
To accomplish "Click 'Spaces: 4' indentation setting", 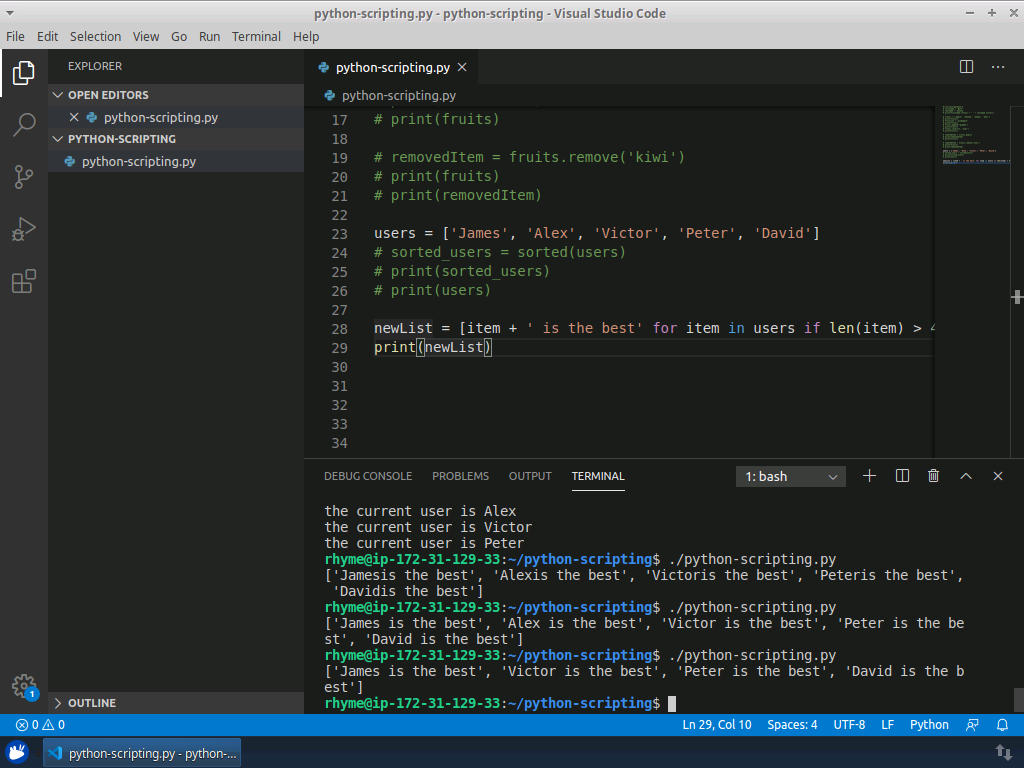I will pos(792,725).
